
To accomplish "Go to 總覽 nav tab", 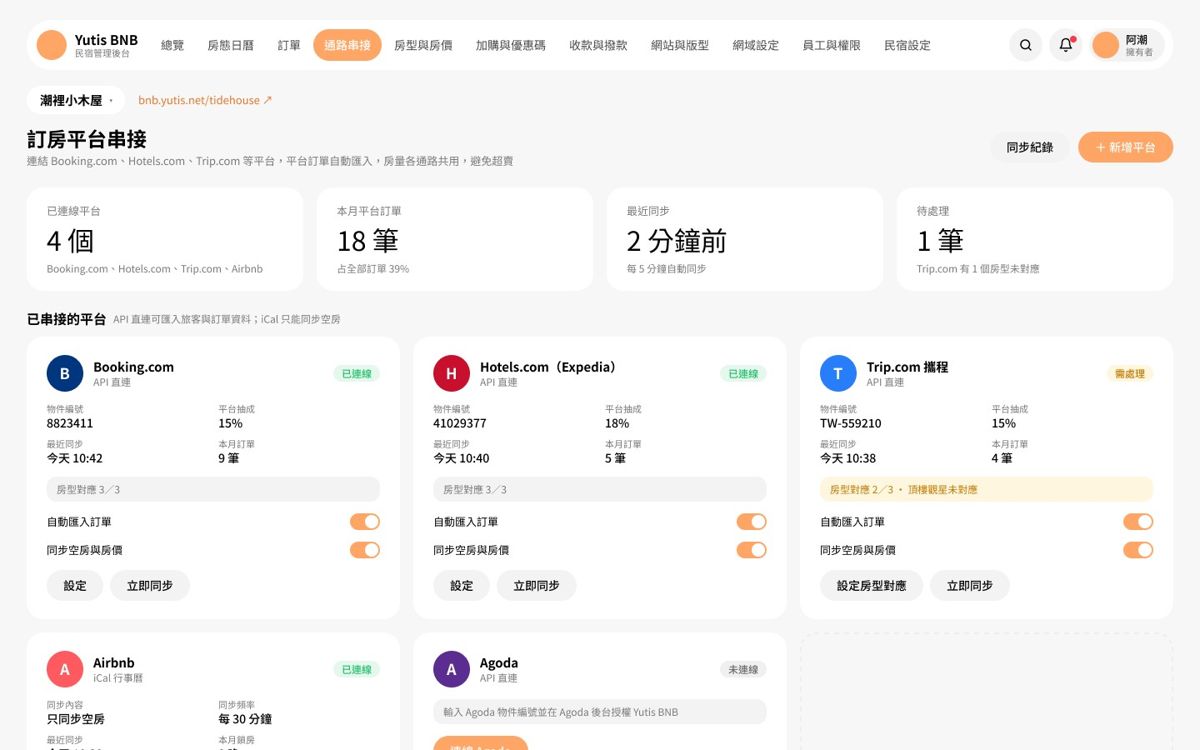I will (173, 45).
